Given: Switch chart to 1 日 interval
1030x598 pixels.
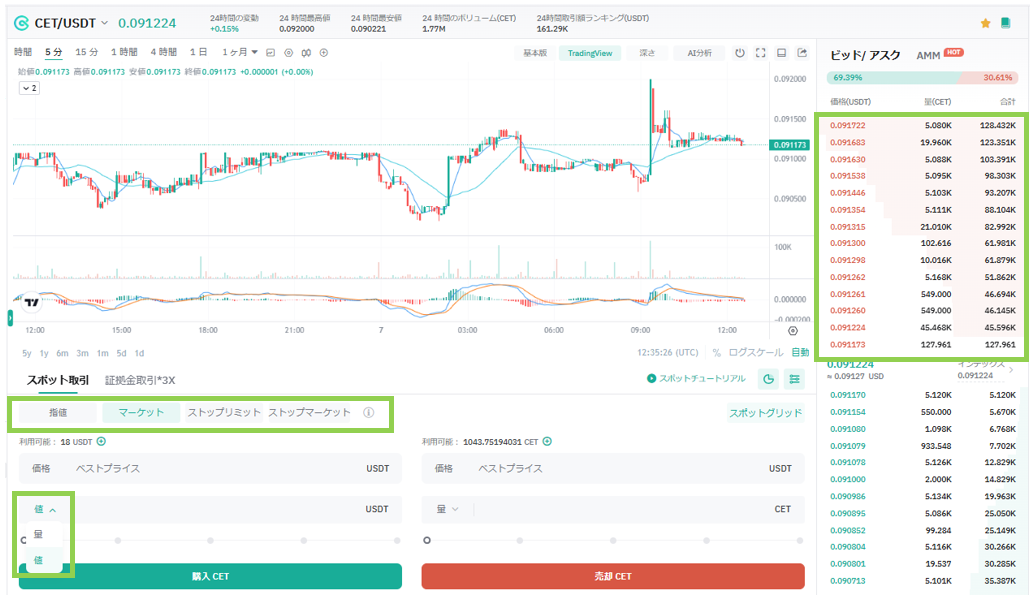Looking at the screenshot, I should point(198,52).
